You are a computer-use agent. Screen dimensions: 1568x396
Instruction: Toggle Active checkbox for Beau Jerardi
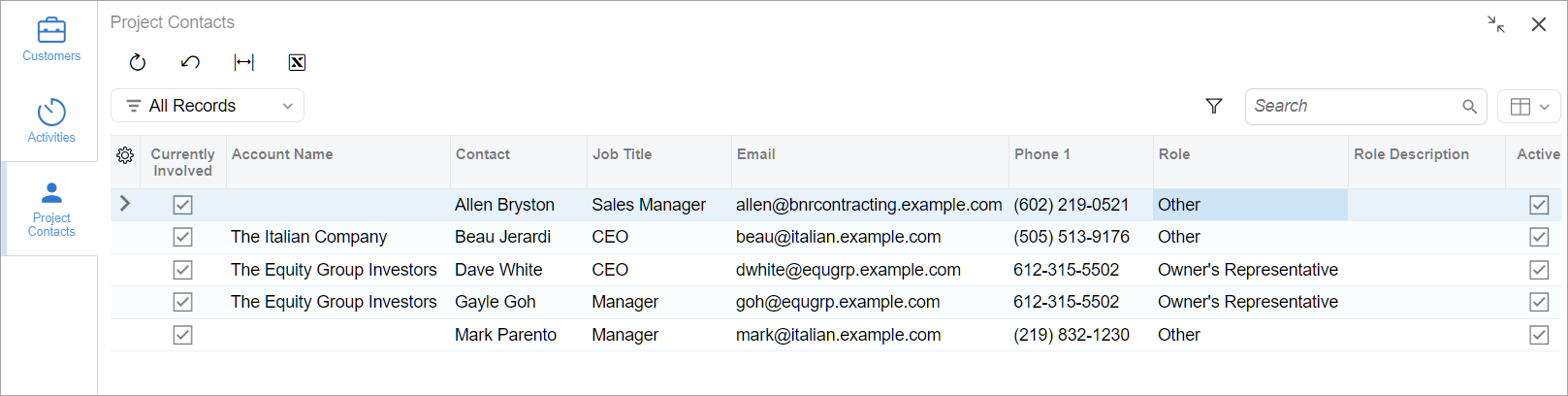(1538, 237)
